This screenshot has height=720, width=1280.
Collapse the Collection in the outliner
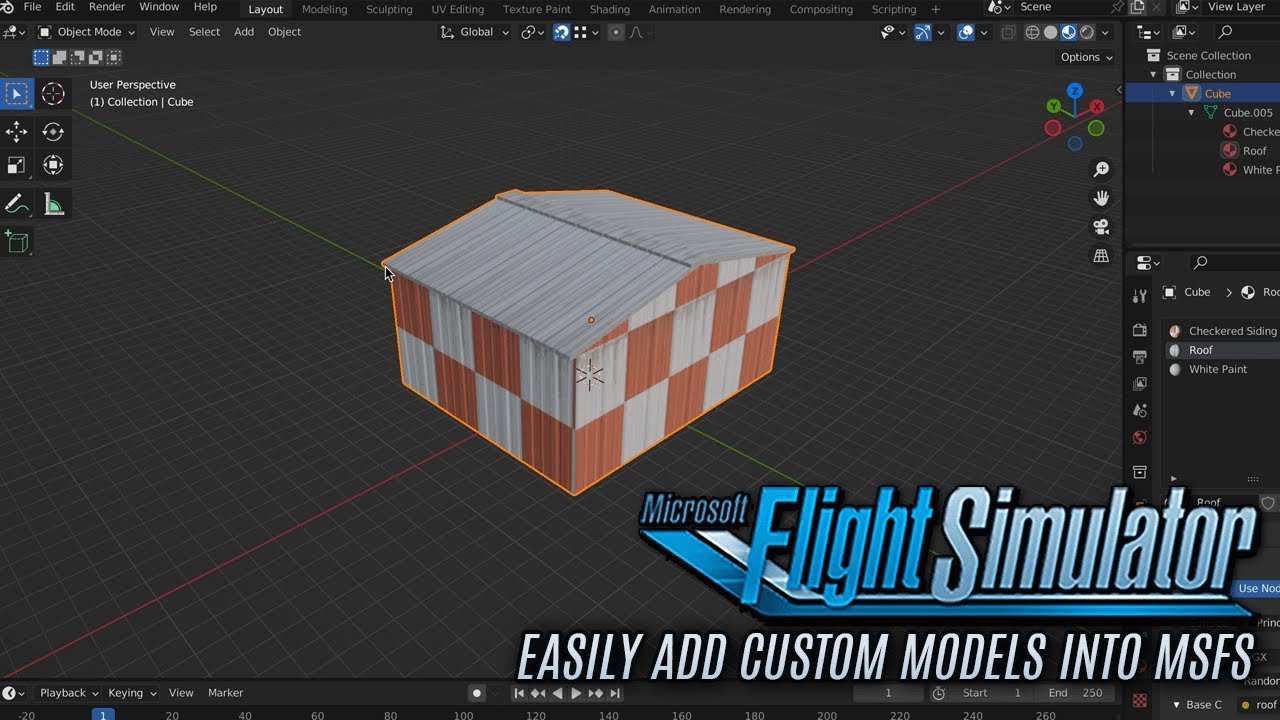click(x=1153, y=75)
